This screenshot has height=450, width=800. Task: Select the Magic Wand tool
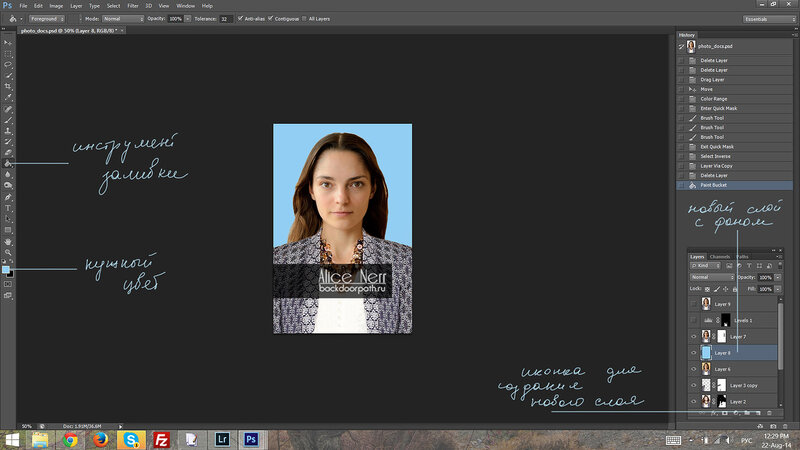pyautogui.click(x=8, y=76)
